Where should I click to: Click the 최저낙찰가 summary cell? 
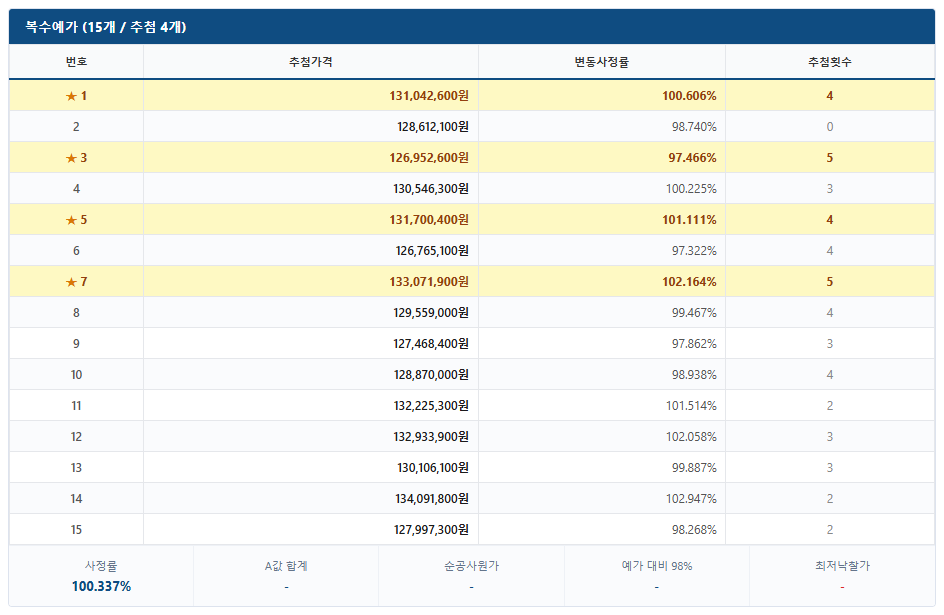tap(842, 576)
